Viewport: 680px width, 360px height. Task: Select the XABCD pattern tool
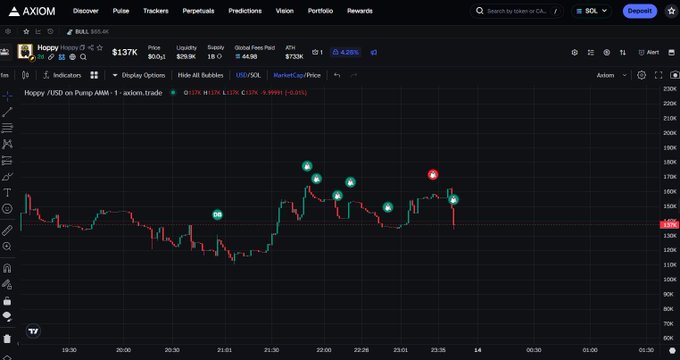tap(7, 144)
